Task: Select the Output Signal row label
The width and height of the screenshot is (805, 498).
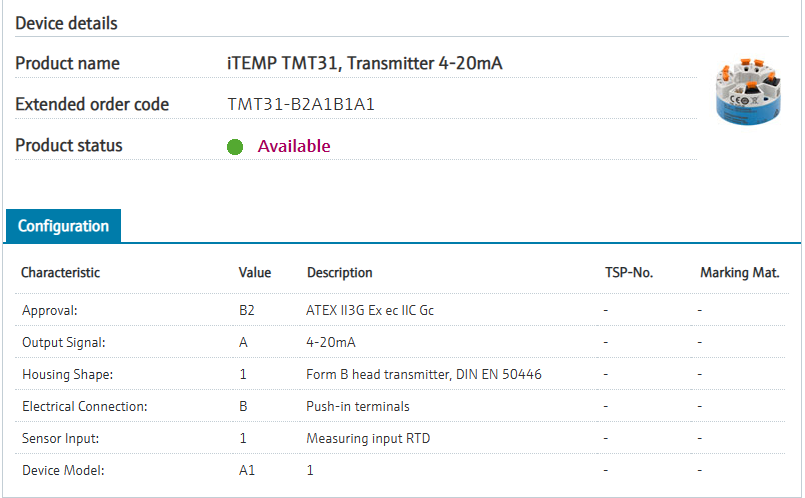Action: coord(64,342)
